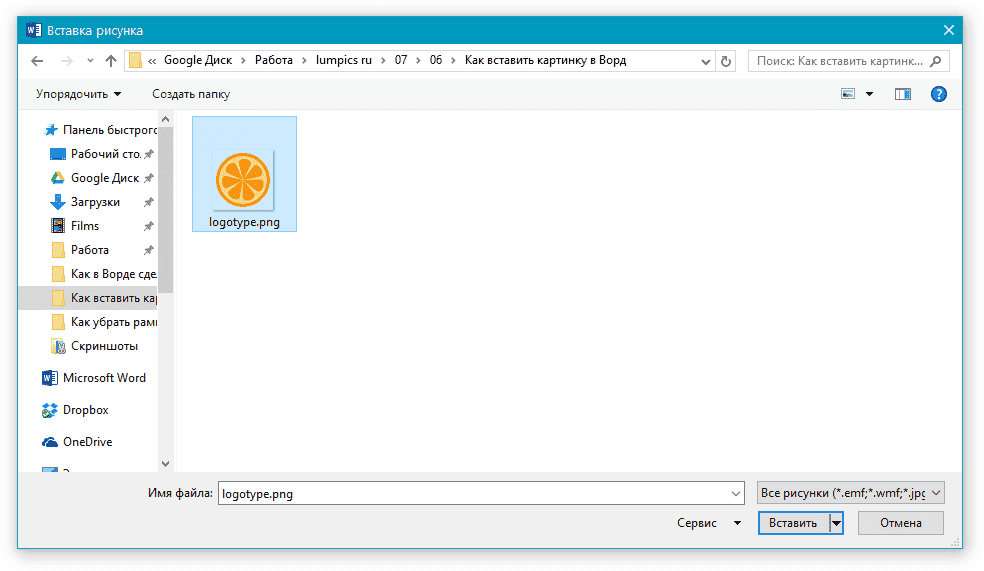Open Рабочий стол in the sidebar
Image resolution: width=984 pixels, height=571 pixels.
[102, 154]
